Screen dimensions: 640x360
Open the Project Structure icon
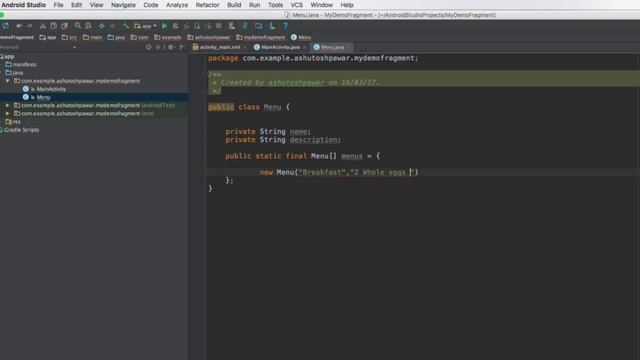tap(258, 26)
